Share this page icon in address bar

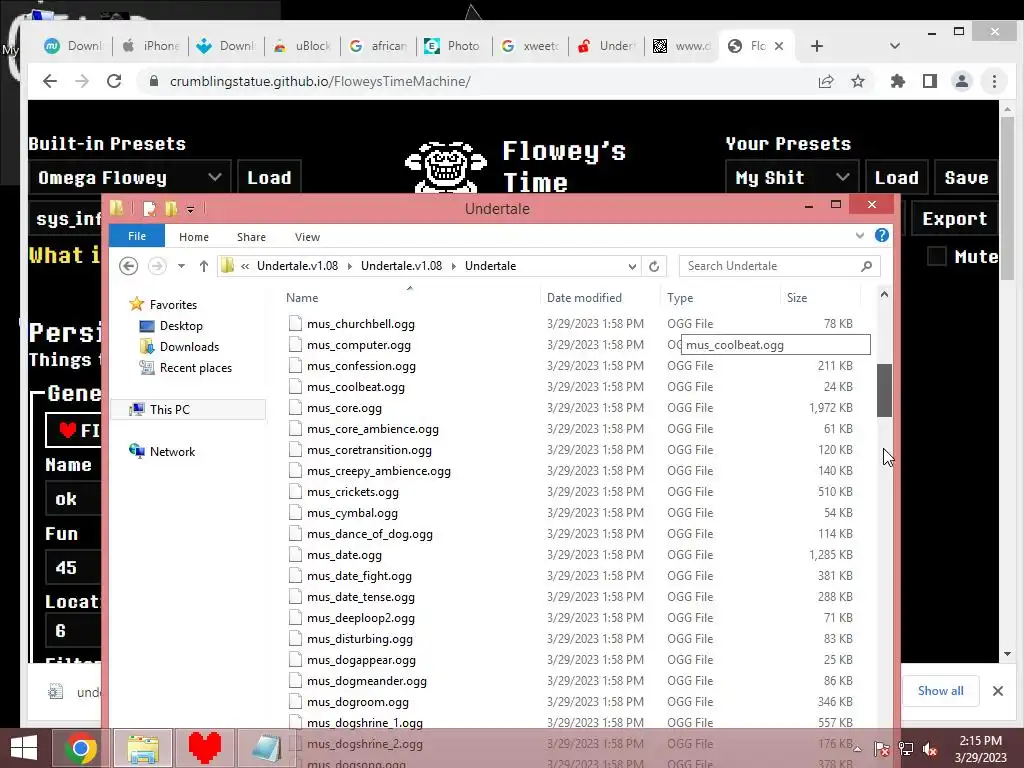[826, 81]
